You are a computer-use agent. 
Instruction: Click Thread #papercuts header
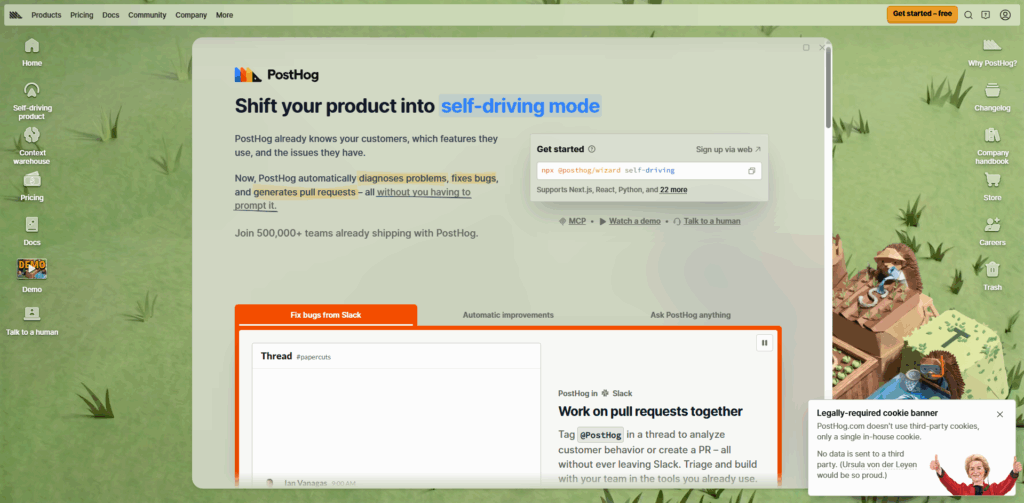[396, 356]
